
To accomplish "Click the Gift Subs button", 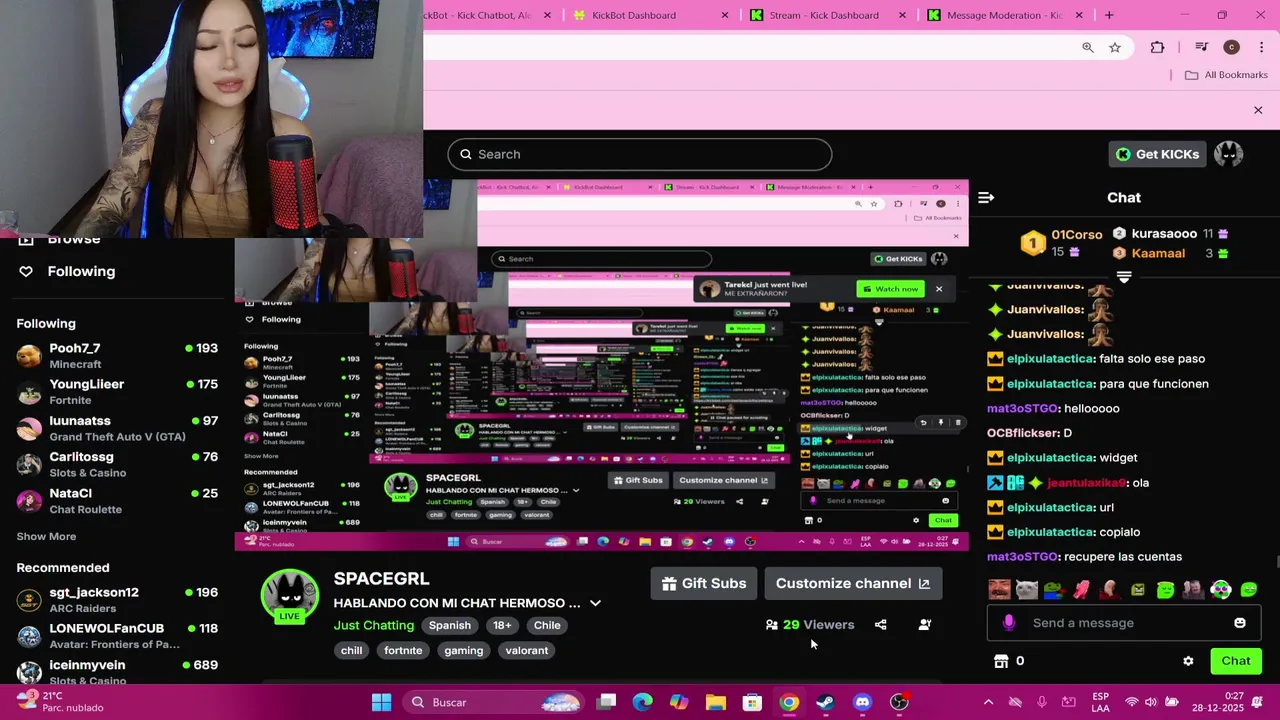I will coord(704,584).
